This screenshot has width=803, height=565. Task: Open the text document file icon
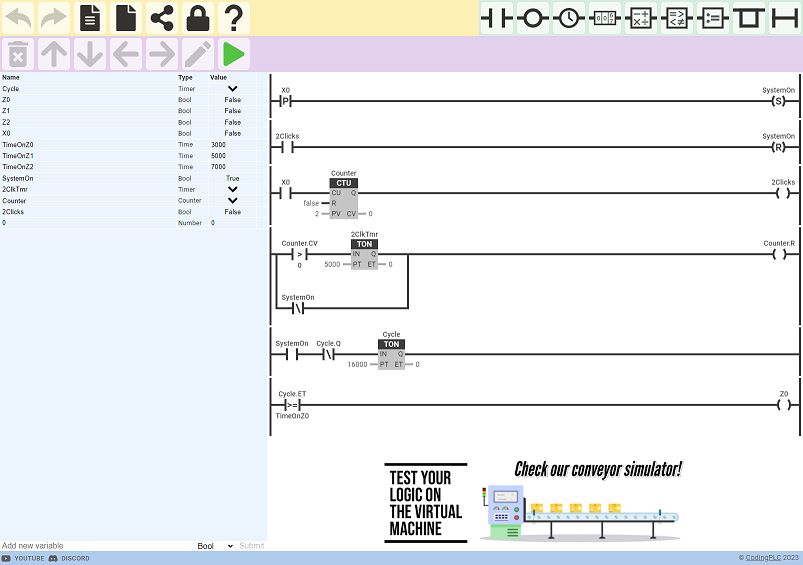tap(90, 18)
